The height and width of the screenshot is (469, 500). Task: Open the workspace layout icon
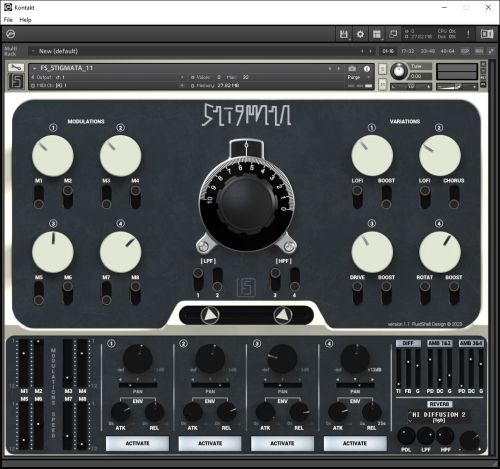click(x=377, y=34)
